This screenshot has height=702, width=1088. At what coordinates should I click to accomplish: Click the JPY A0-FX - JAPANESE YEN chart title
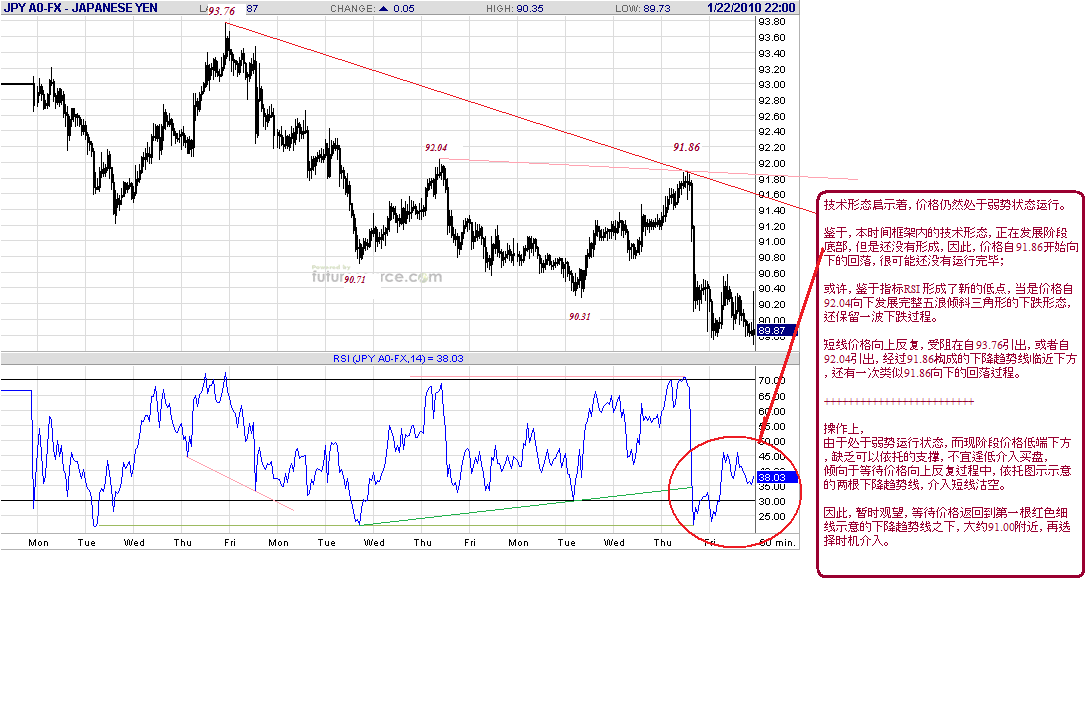(x=80, y=8)
